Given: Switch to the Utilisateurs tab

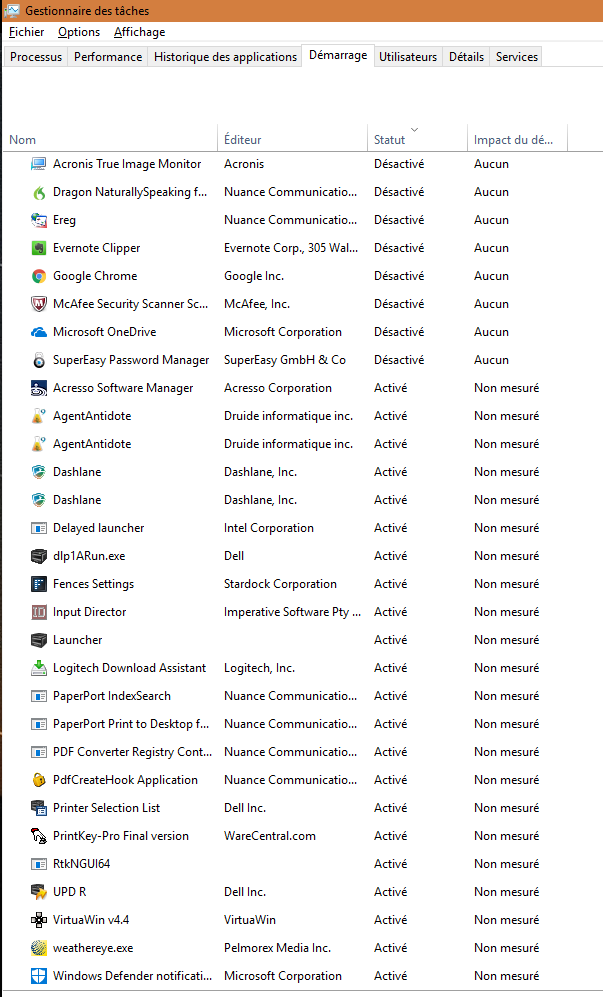Looking at the screenshot, I should [x=408, y=57].
